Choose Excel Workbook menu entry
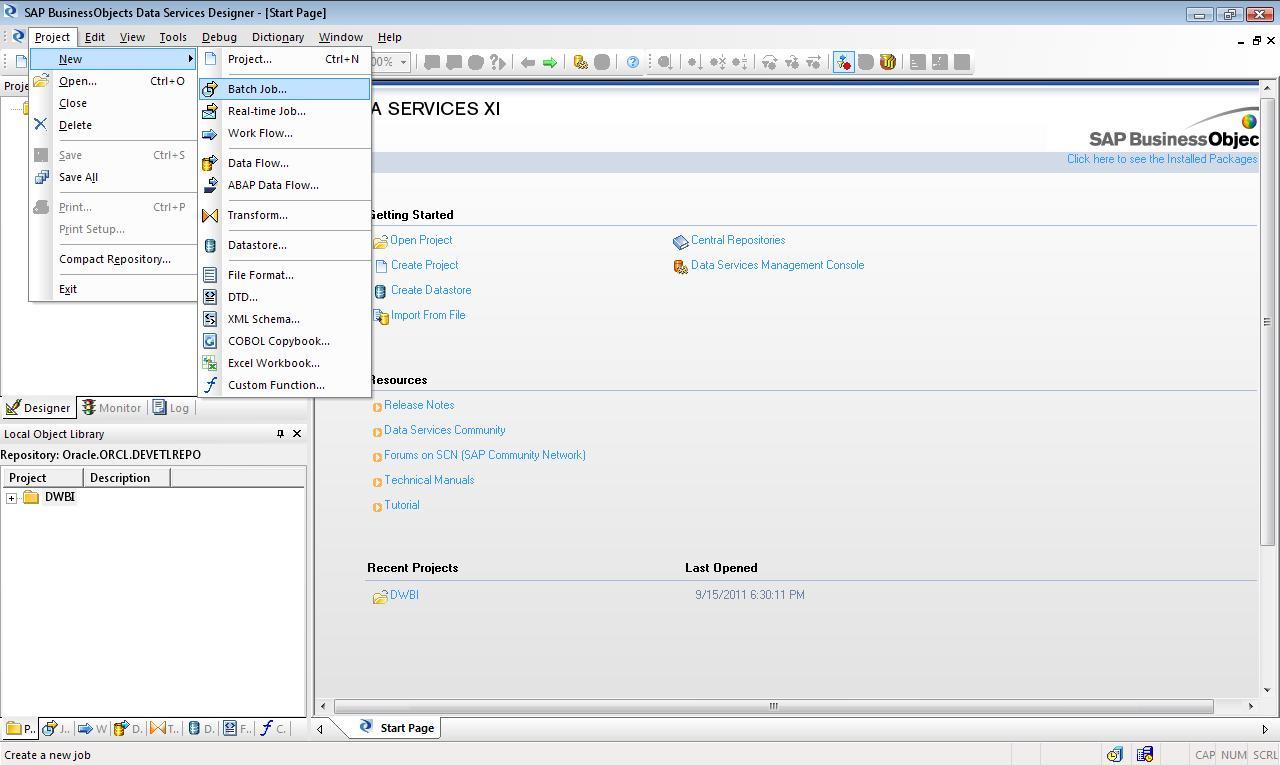1280x765 pixels. coord(285,363)
